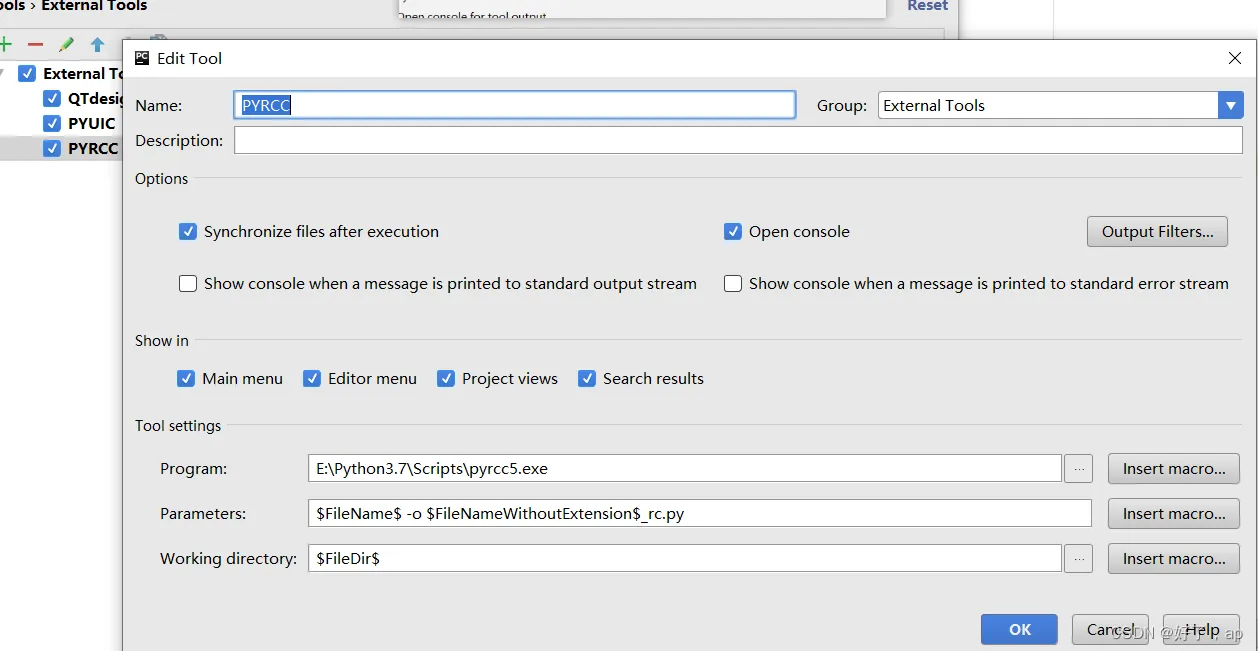Click the pencil edit tool icon
Viewport: 1258px width, 651px height.
(66, 45)
